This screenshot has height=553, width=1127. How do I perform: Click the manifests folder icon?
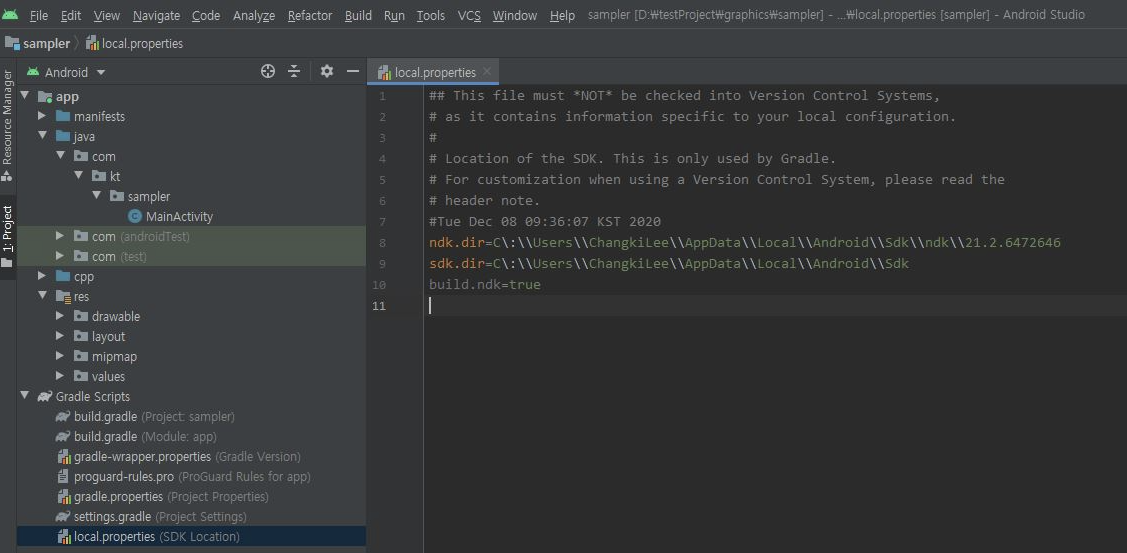(x=63, y=116)
